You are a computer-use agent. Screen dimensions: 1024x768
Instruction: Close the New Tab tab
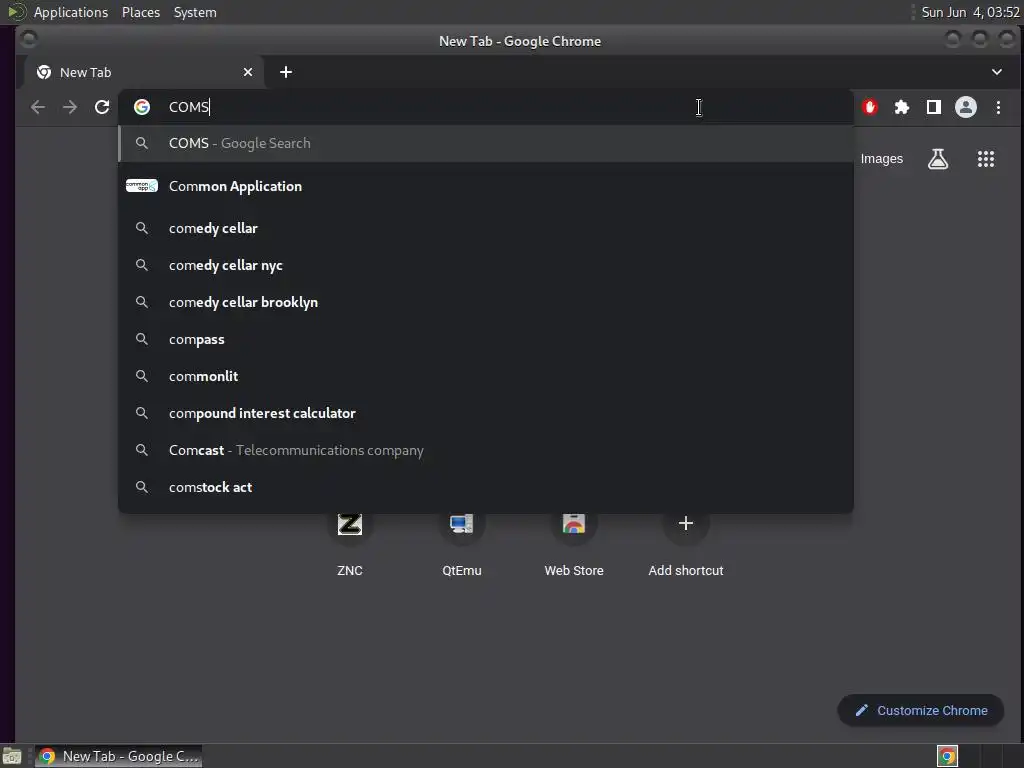(x=248, y=72)
